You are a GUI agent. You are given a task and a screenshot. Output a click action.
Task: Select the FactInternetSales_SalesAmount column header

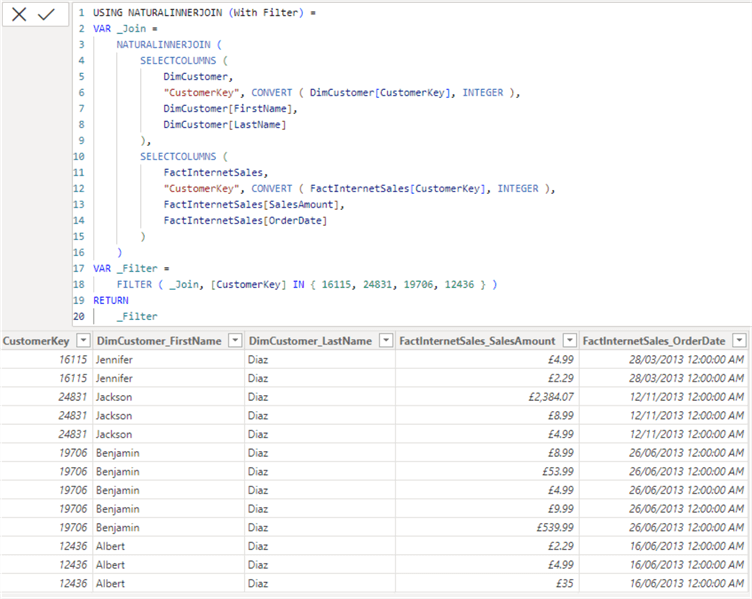(x=477, y=341)
